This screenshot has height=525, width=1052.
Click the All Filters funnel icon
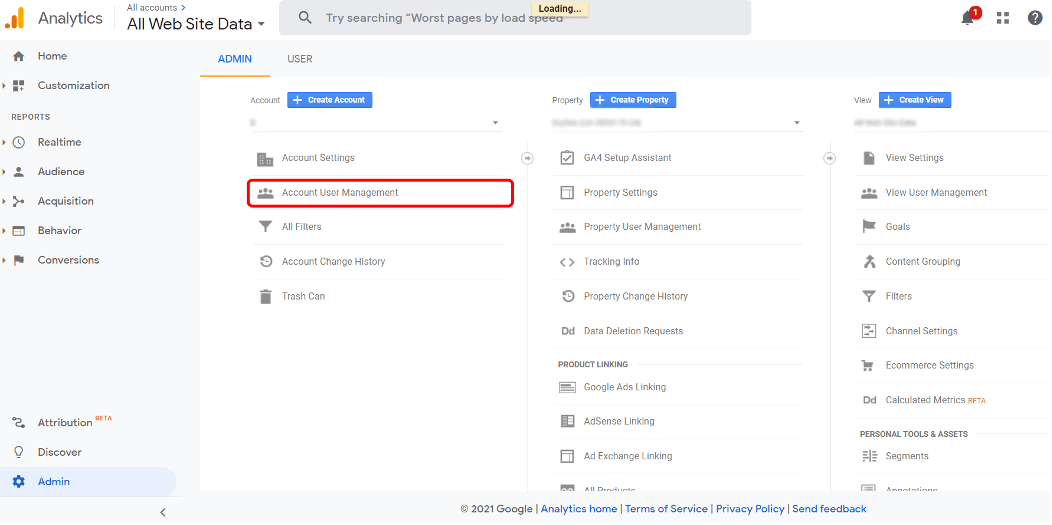click(x=265, y=227)
